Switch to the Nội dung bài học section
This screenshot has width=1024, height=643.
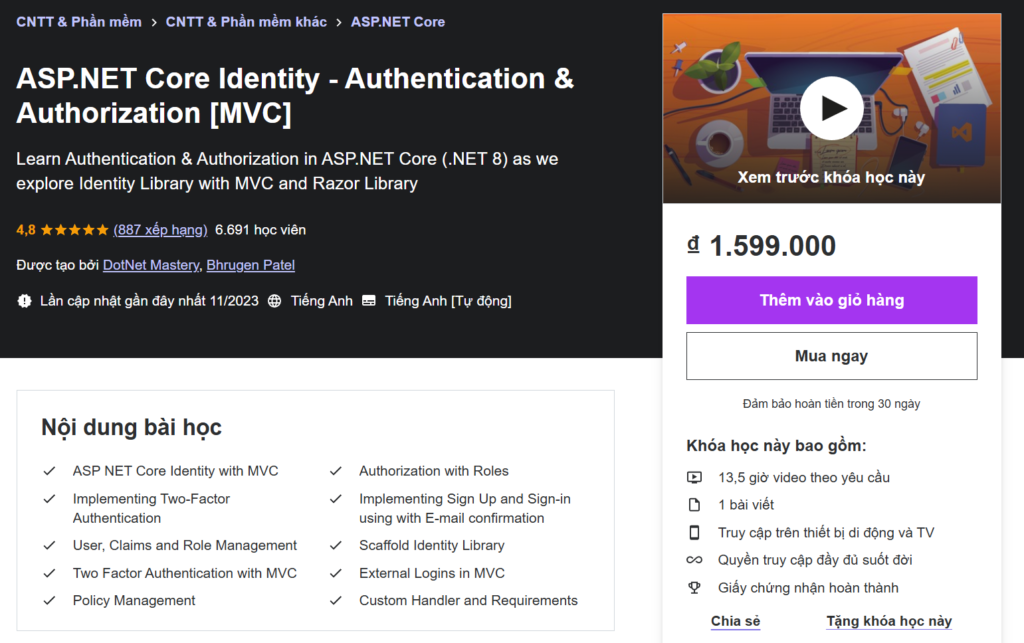click(x=130, y=427)
